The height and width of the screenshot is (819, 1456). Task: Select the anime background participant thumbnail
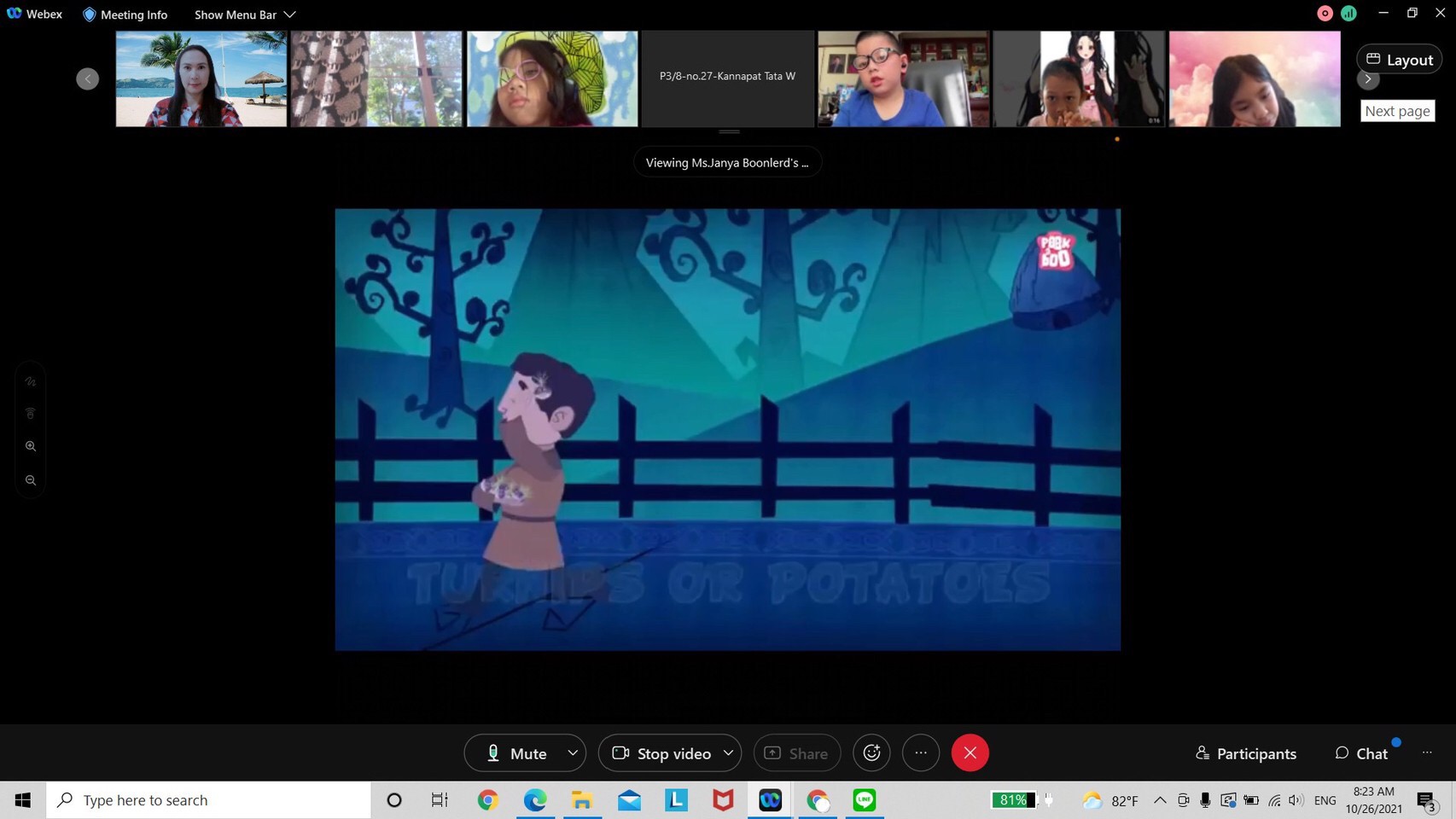pyautogui.click(x=1079, y=78)
